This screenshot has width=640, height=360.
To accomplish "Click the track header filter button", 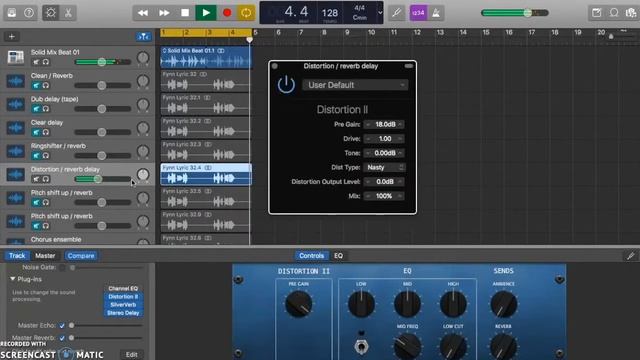I will point(143,37).
